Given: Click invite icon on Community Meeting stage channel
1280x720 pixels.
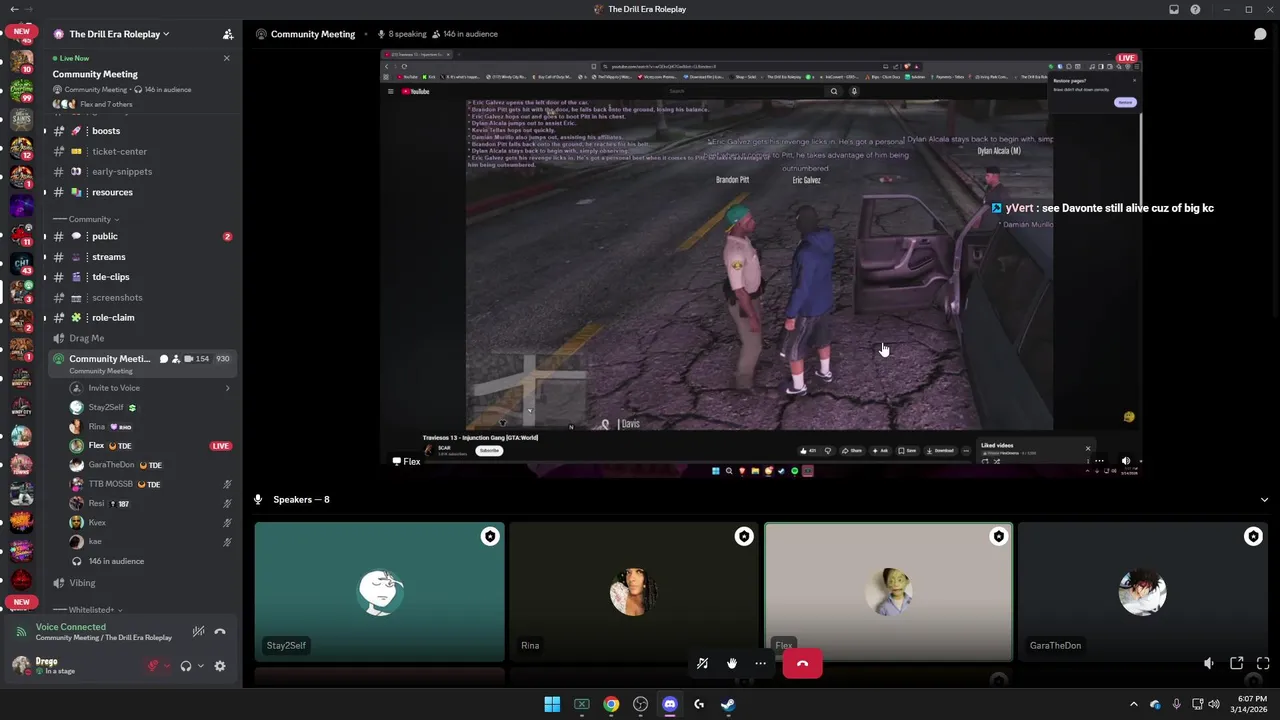Looking at the screenshot, I should point(176,359).
